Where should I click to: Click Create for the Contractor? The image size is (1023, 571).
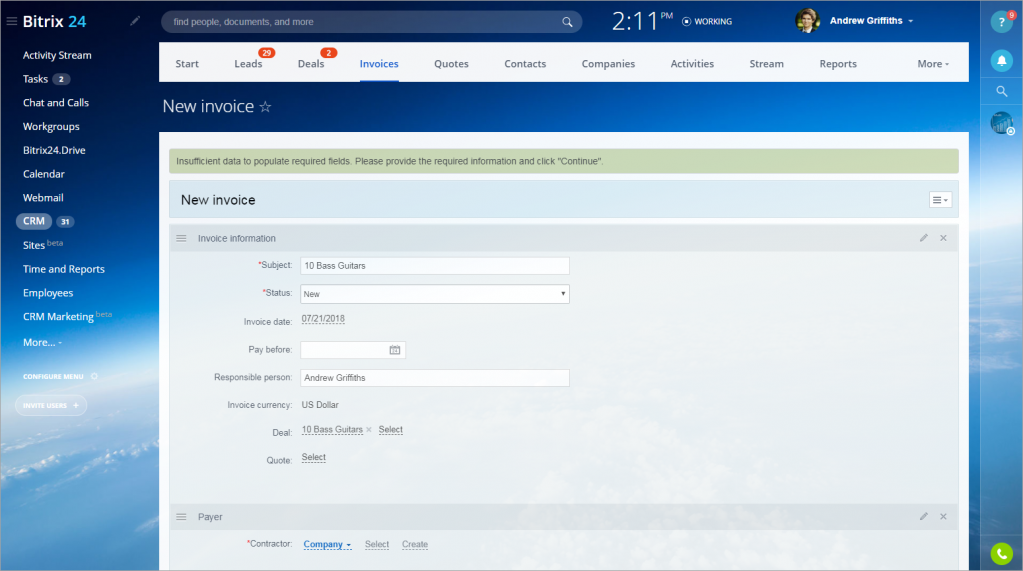tap(415, 544)
